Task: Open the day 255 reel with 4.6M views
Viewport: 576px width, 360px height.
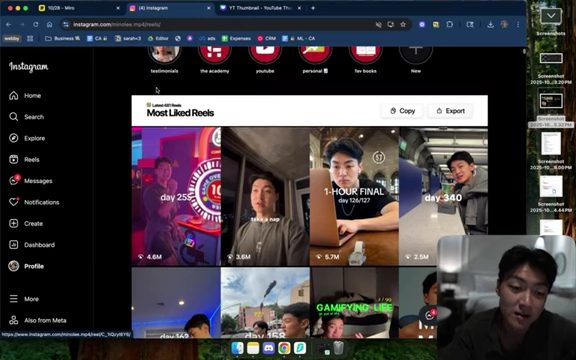Action: click(176, 196)
